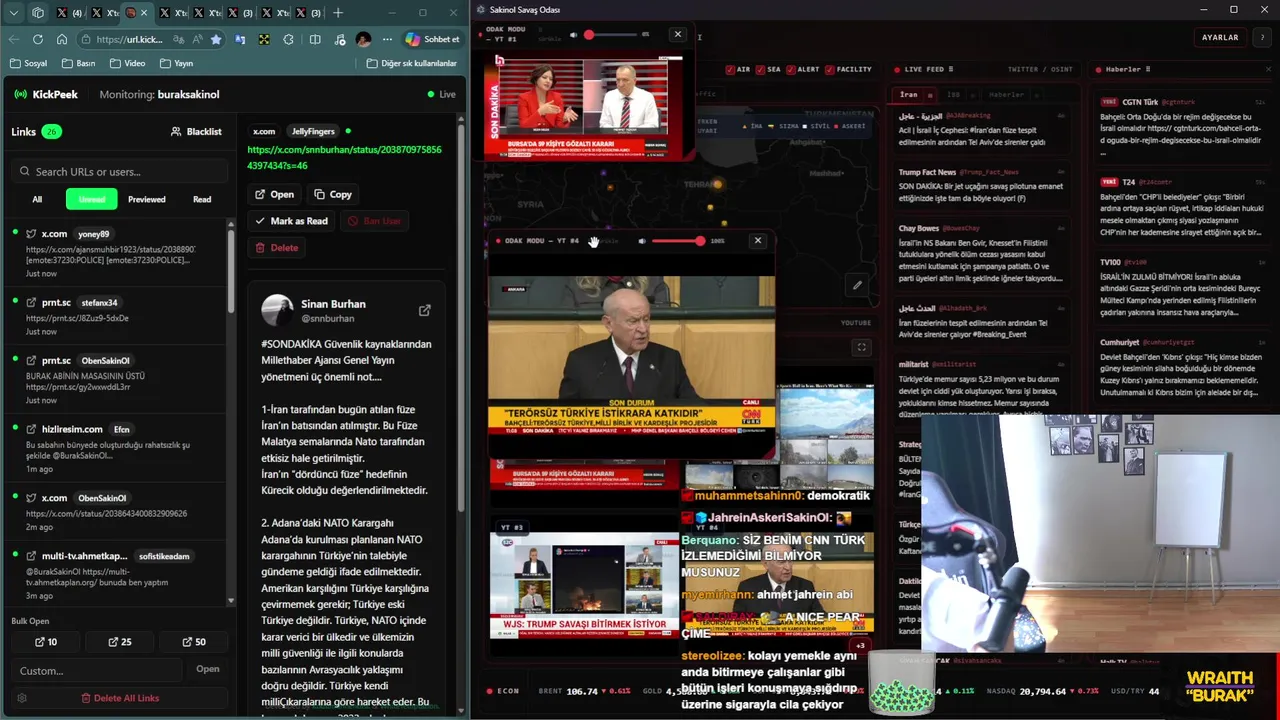Image resolution: width=1280 pixels, height=720 pixels.
Task: Reload the KickPeek page
Action: coord(38,39)
